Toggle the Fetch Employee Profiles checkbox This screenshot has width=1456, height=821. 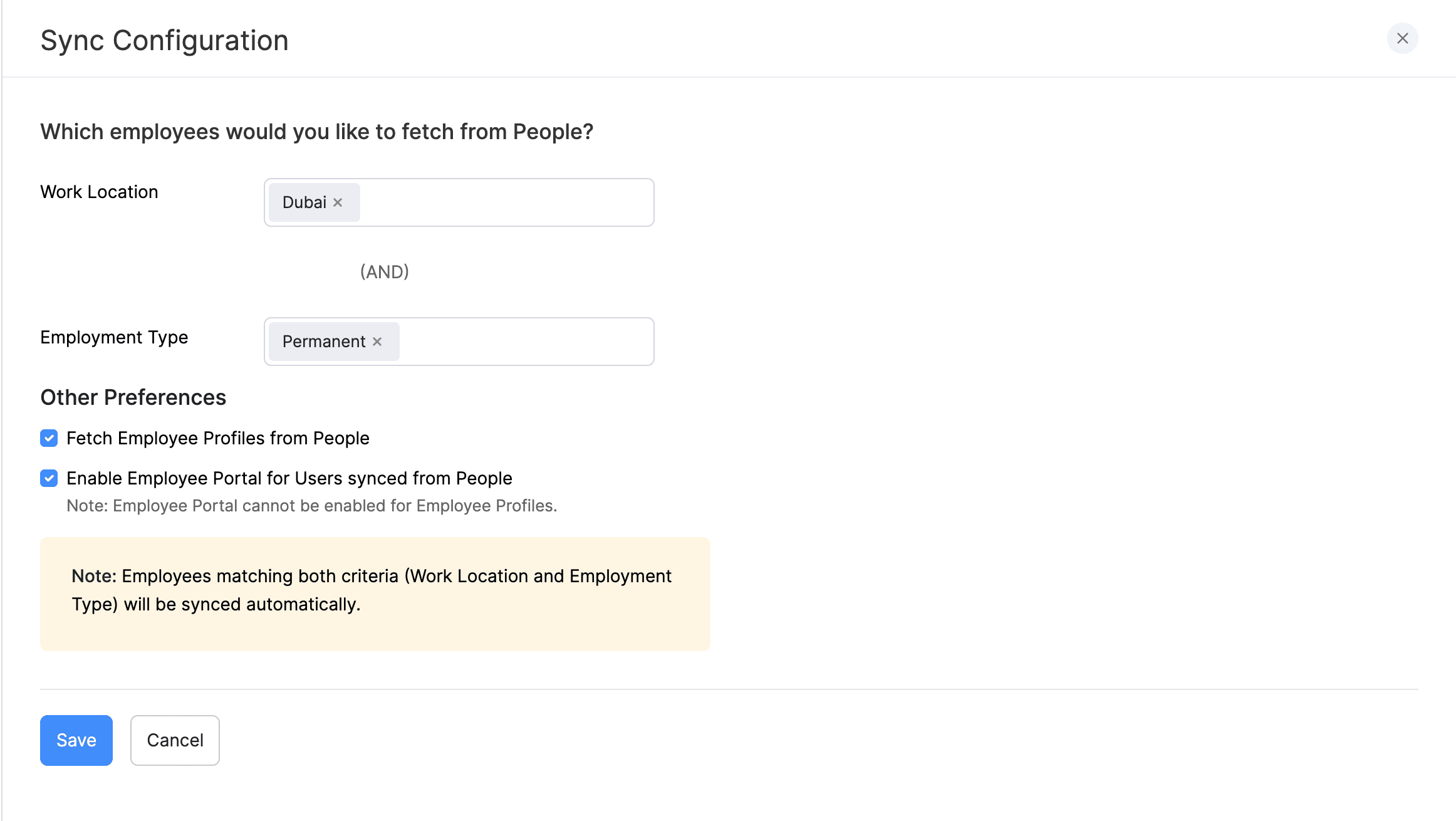click(49, 438)
